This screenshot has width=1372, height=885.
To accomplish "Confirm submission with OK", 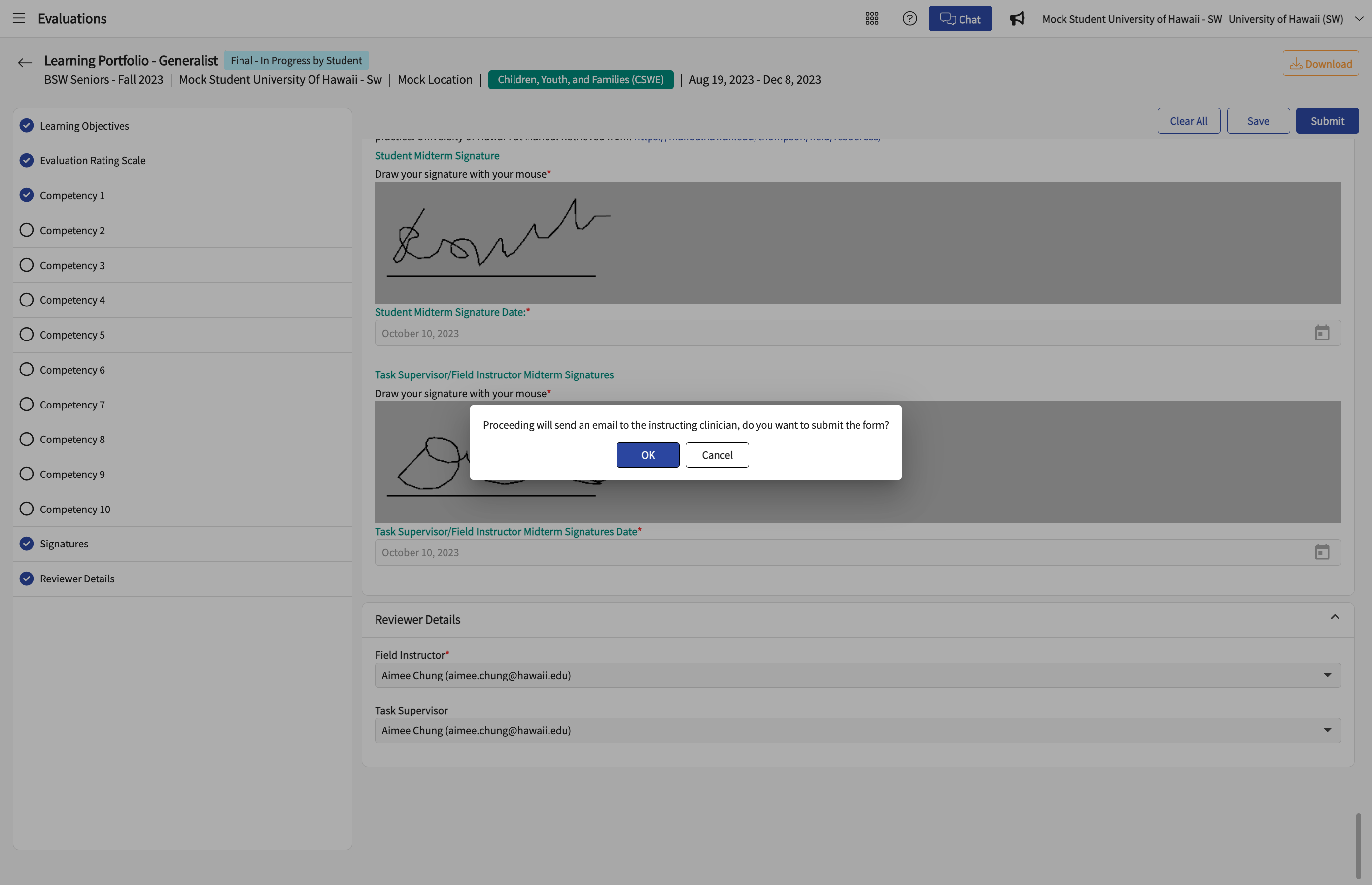I will (x=648, y=455).
